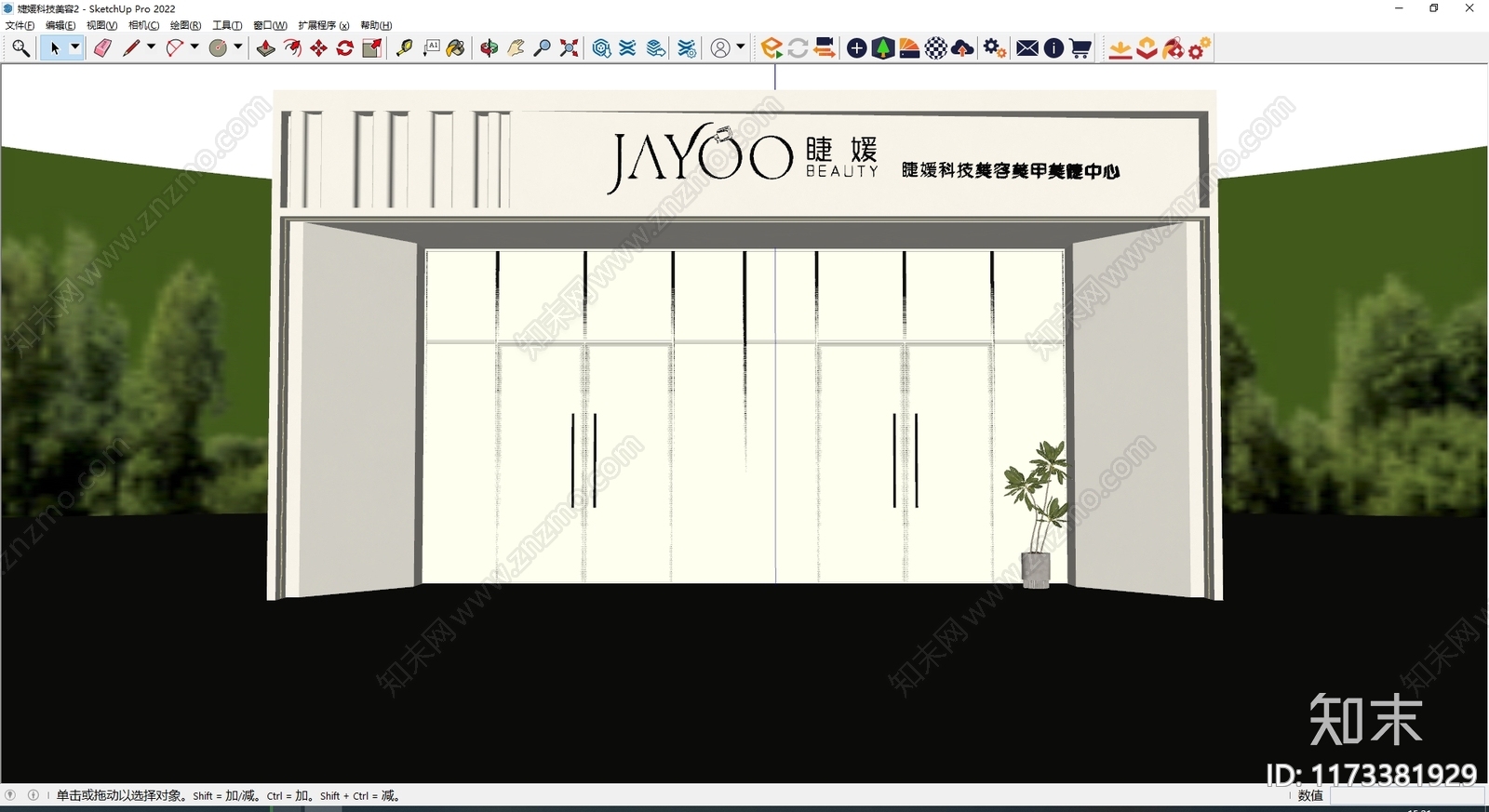The width and height of the screenshot is (1489, 812).
Task: Select the Arc drawing tool
Action: click(174, 48)
